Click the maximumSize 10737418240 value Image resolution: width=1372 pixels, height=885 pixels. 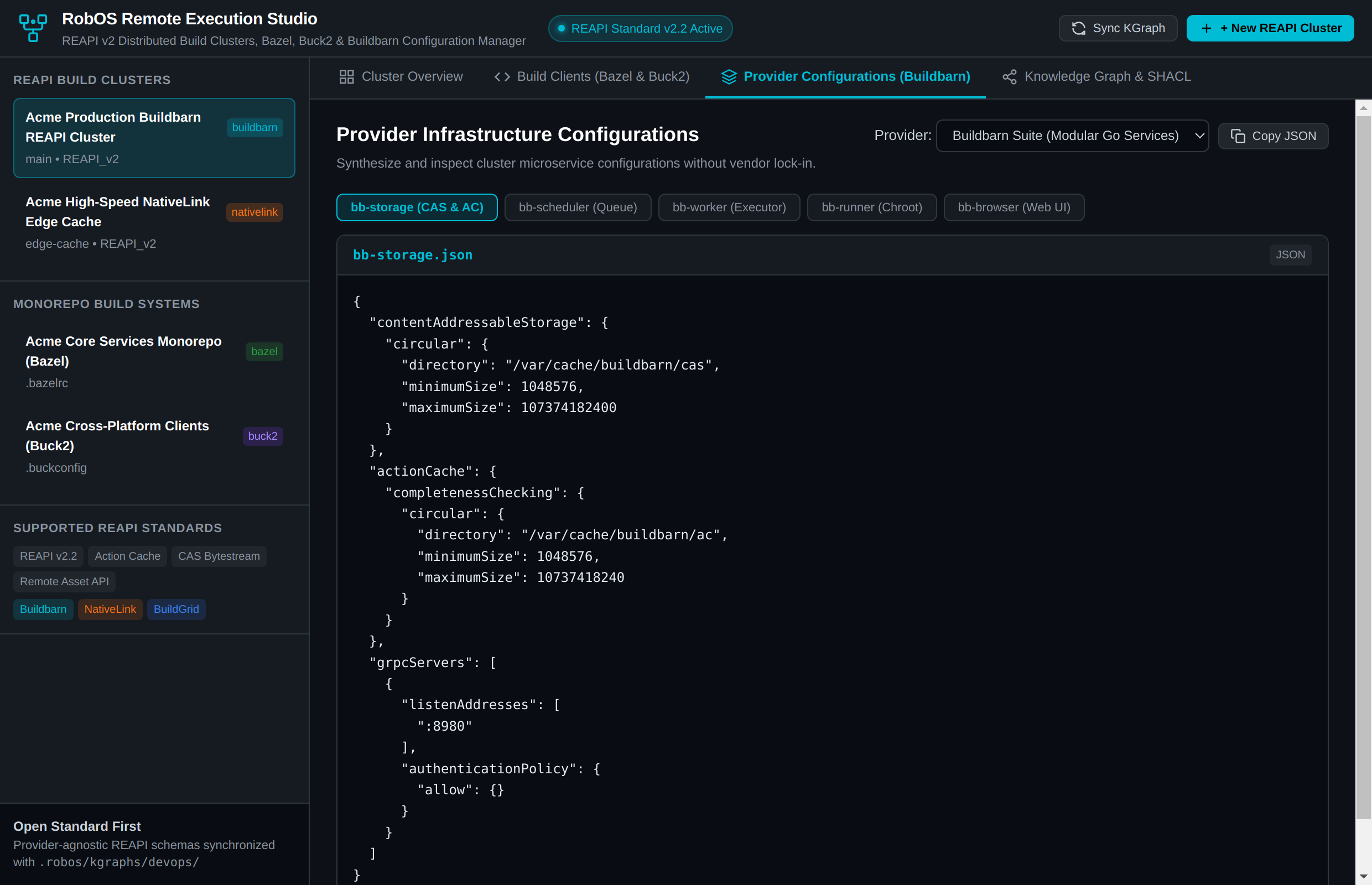(x=580, y=577)
